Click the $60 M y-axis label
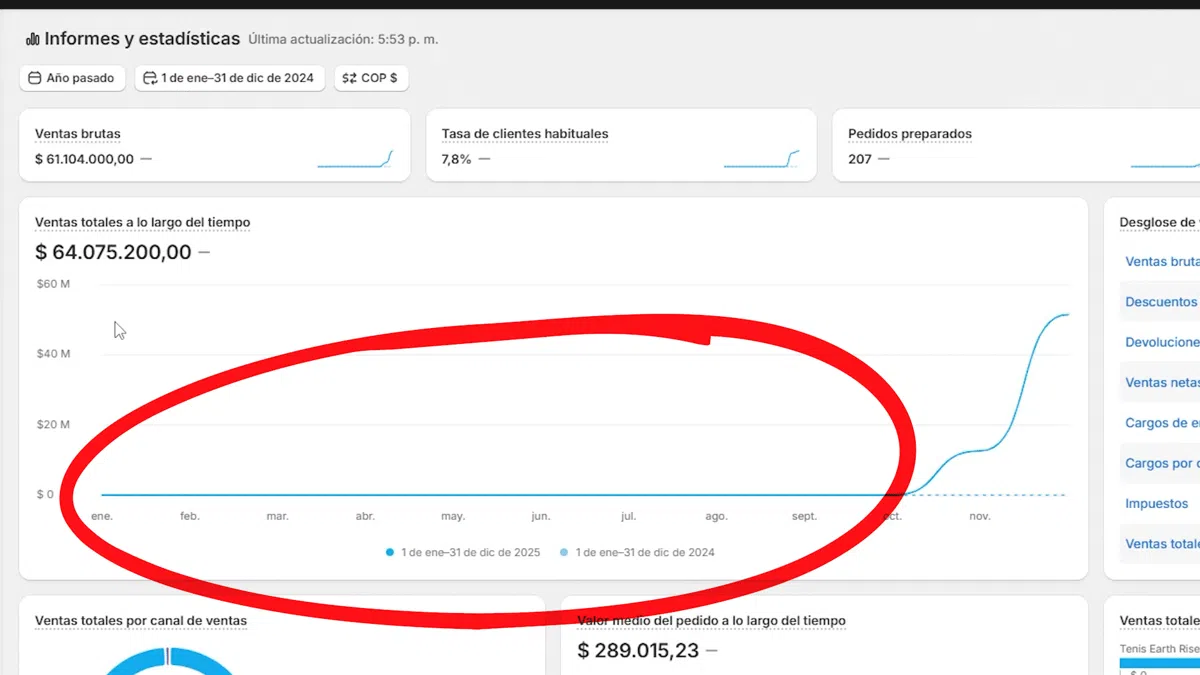Image resolution: width=1200 pixels, height=675 pixels. click(53, 284)
